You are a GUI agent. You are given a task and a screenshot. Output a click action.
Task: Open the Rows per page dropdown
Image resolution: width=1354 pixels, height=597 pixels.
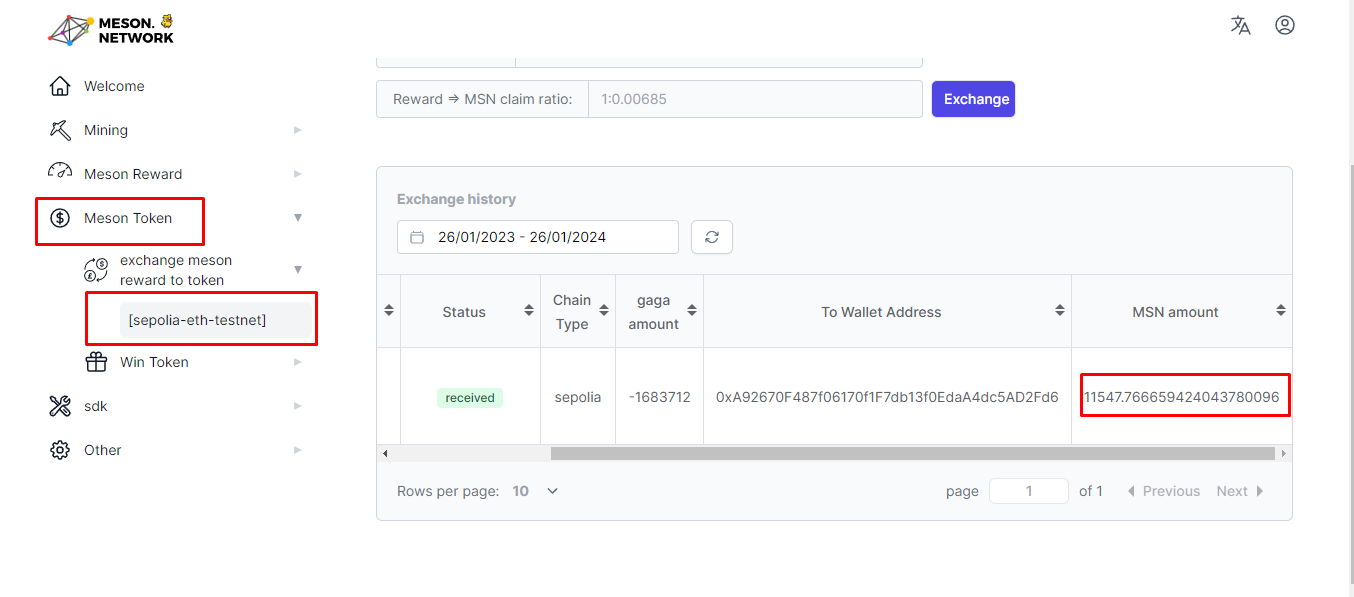tap(535, 491)
